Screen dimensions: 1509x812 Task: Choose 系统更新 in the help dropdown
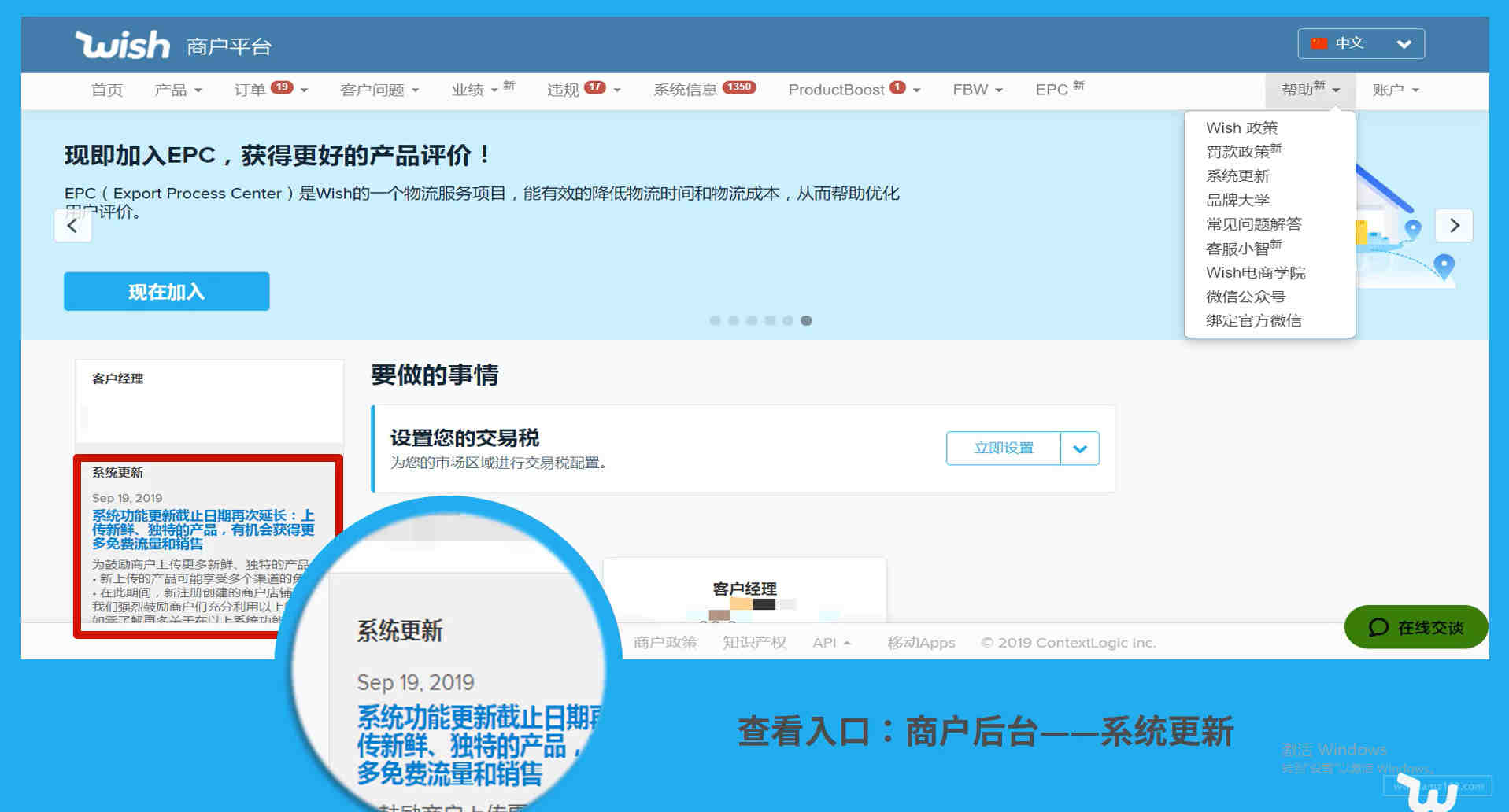point(1237,175)
